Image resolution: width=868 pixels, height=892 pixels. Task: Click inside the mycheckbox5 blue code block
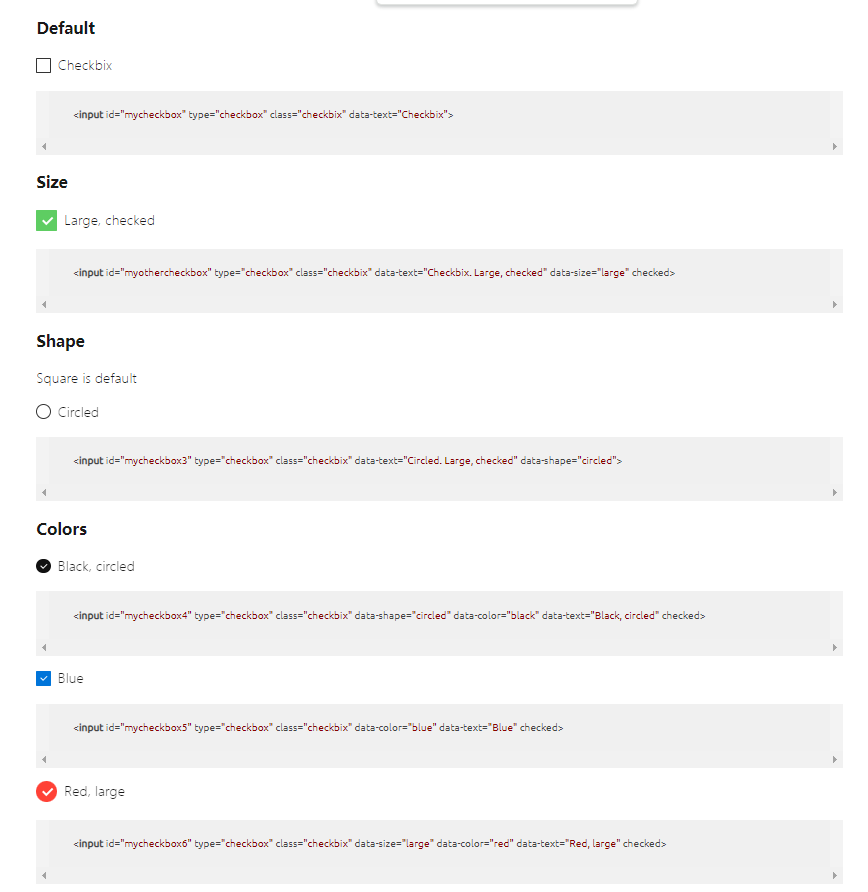coord(439,736)
